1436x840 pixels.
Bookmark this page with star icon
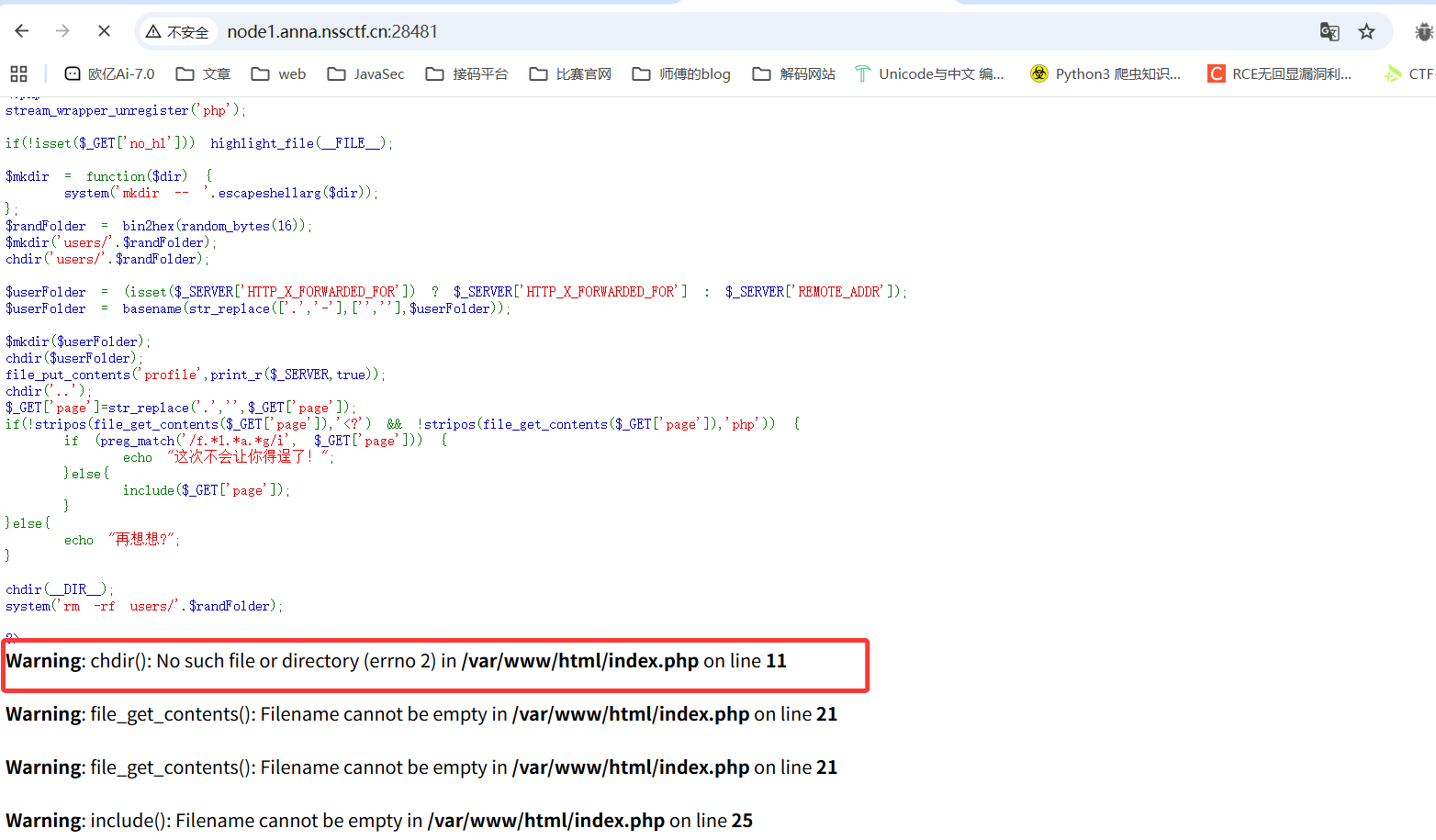pyautogui.click(x=1366, y=32)
